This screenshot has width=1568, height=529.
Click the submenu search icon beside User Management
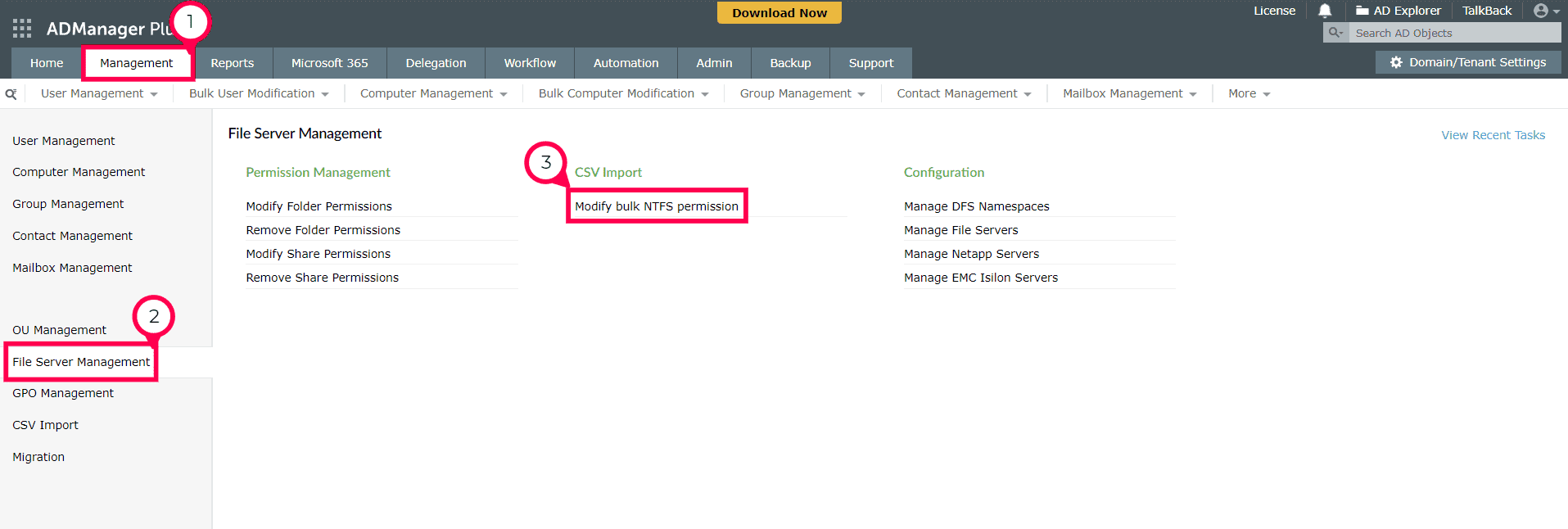pos(11,94)
